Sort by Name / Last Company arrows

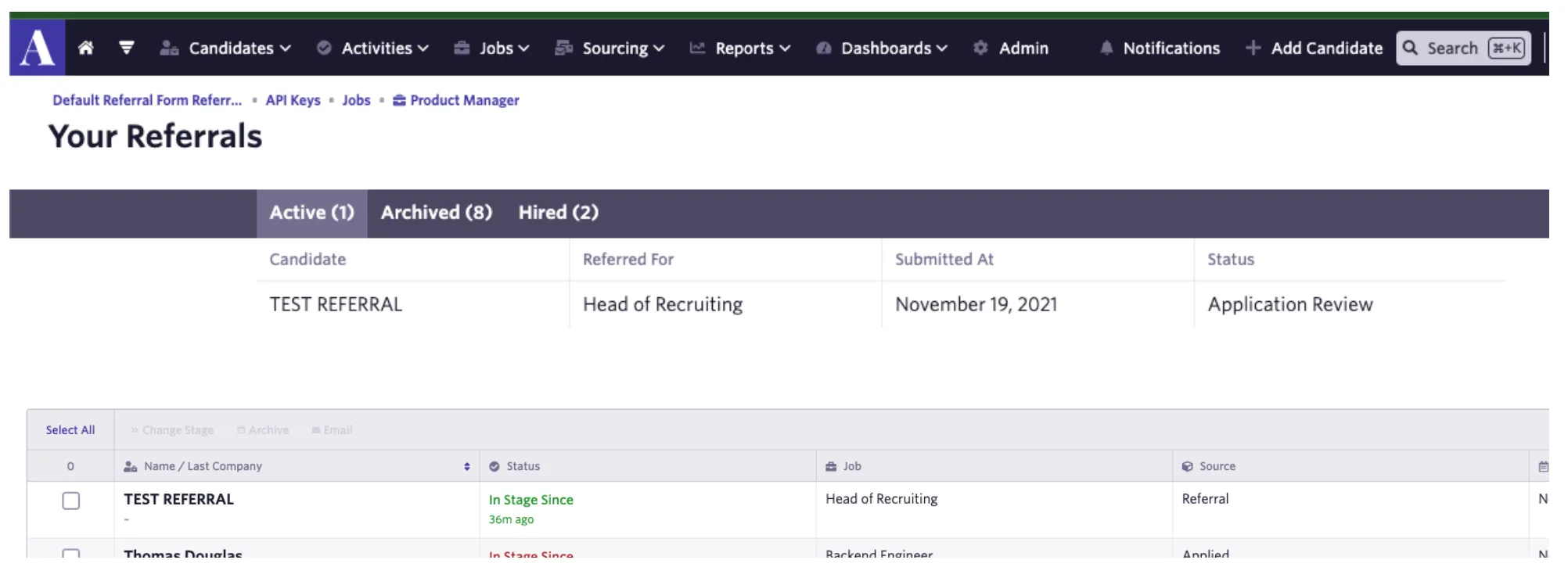(x=467, y=466)
